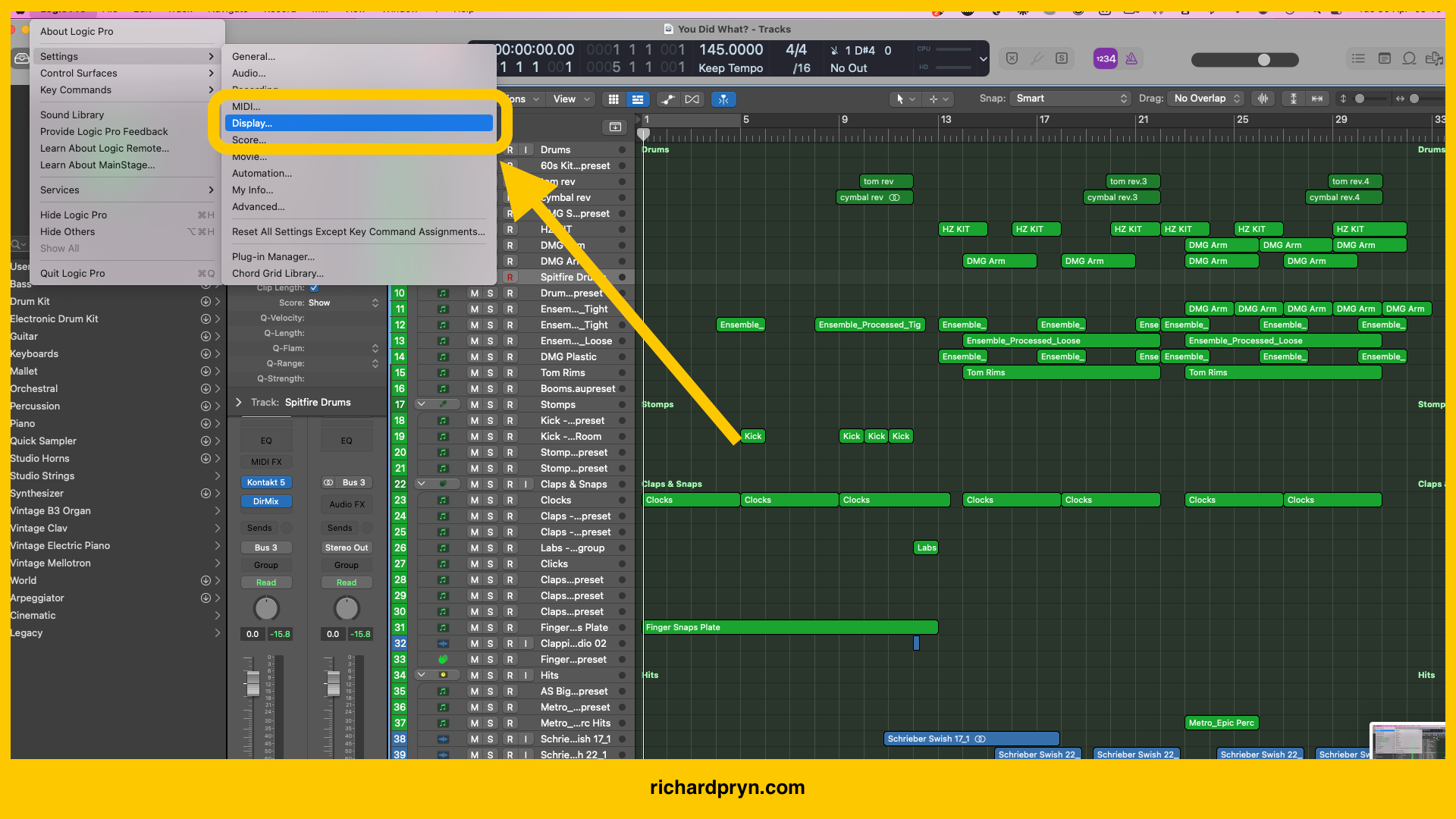Open the List Editors panel icon
This screenshot has width=1456, height=819.
(1358, 58)
